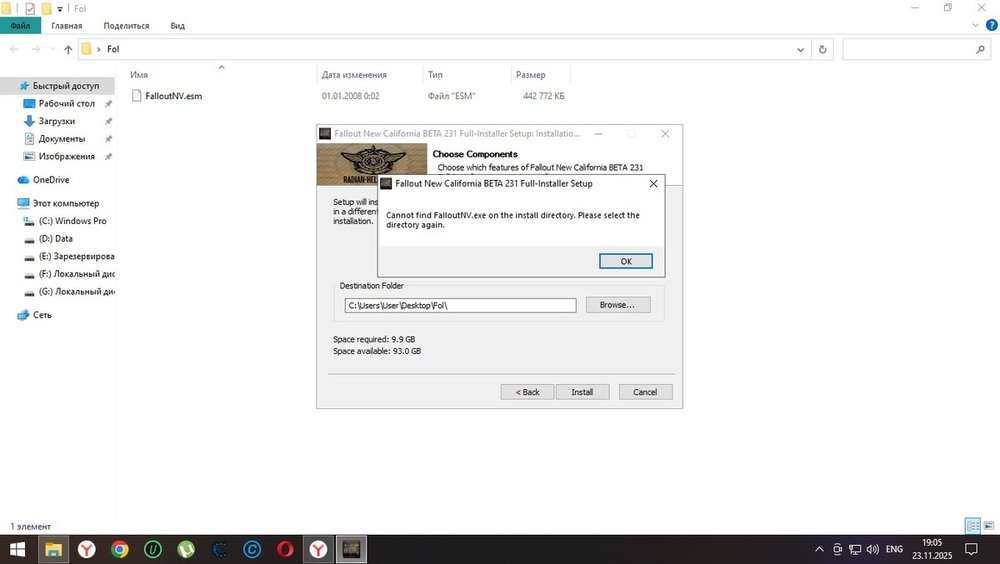This screenshot has width=1000, height=564.
Task: Close the Cannot find FalloutNV.exe message box
Action: pyautogui.click(x=653, y=184)
